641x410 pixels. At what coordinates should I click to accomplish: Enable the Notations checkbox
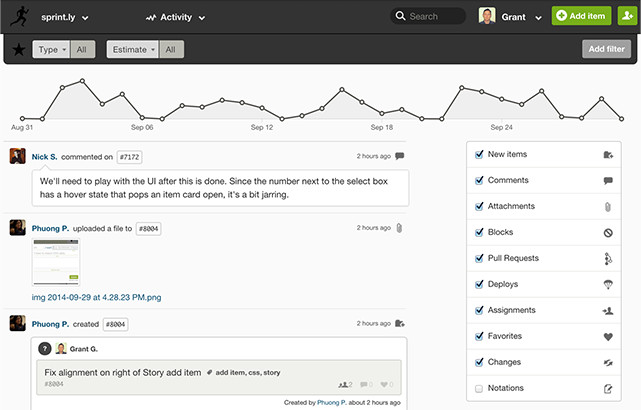pos(479,388)
